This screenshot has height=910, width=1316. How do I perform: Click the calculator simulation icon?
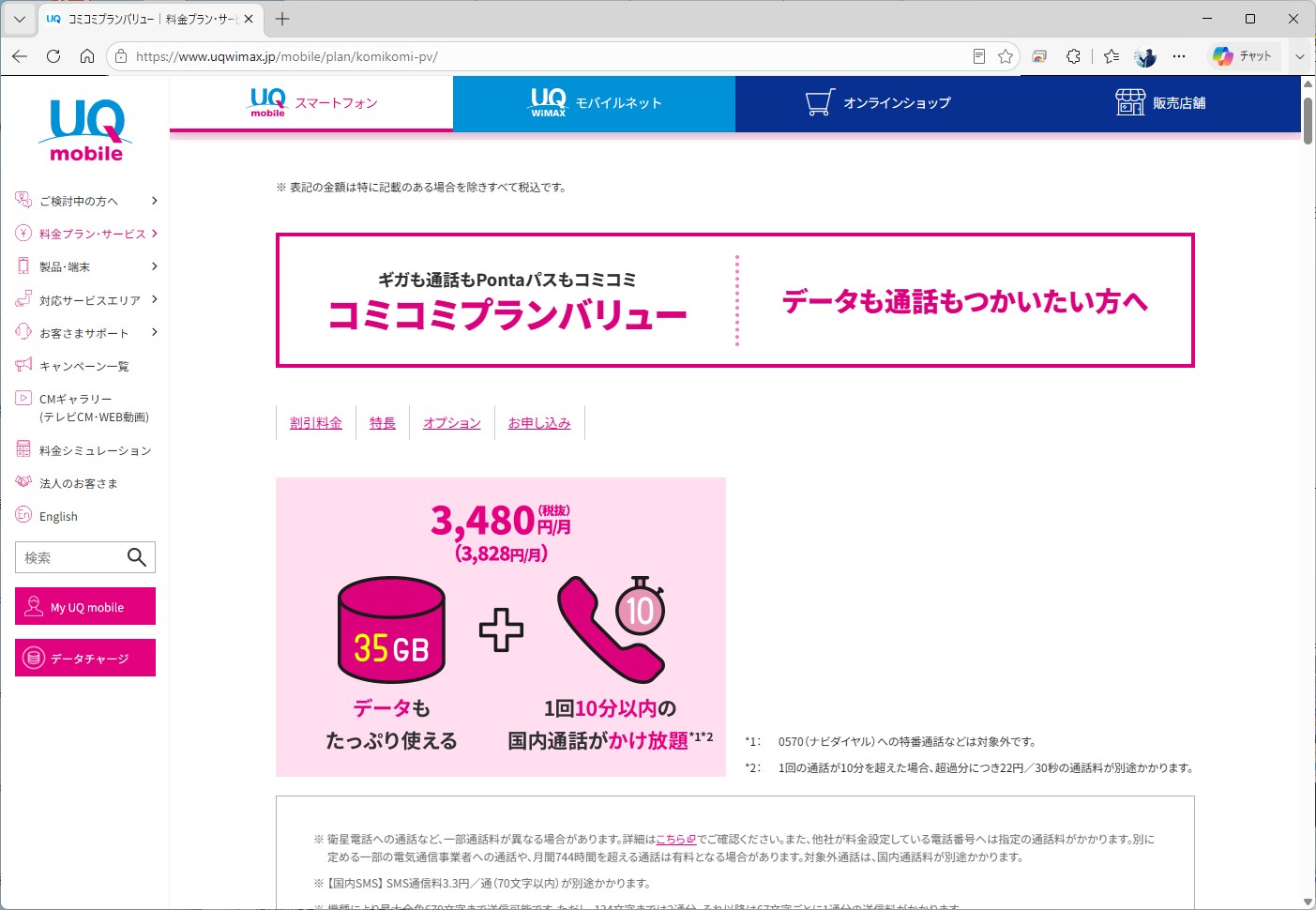pos(23,449)
